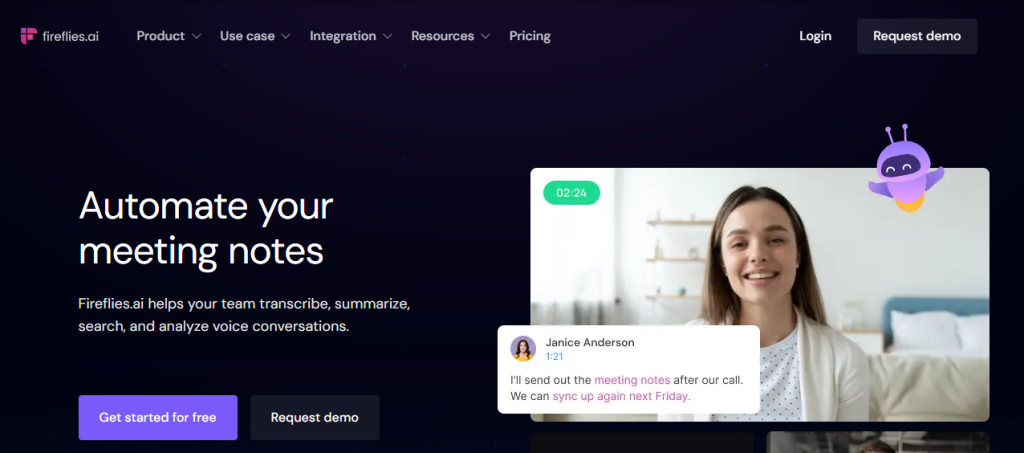This screenshot has height=453, width=1024.
Task: Open the Resources dropdown
Action: tap(450, 36)
